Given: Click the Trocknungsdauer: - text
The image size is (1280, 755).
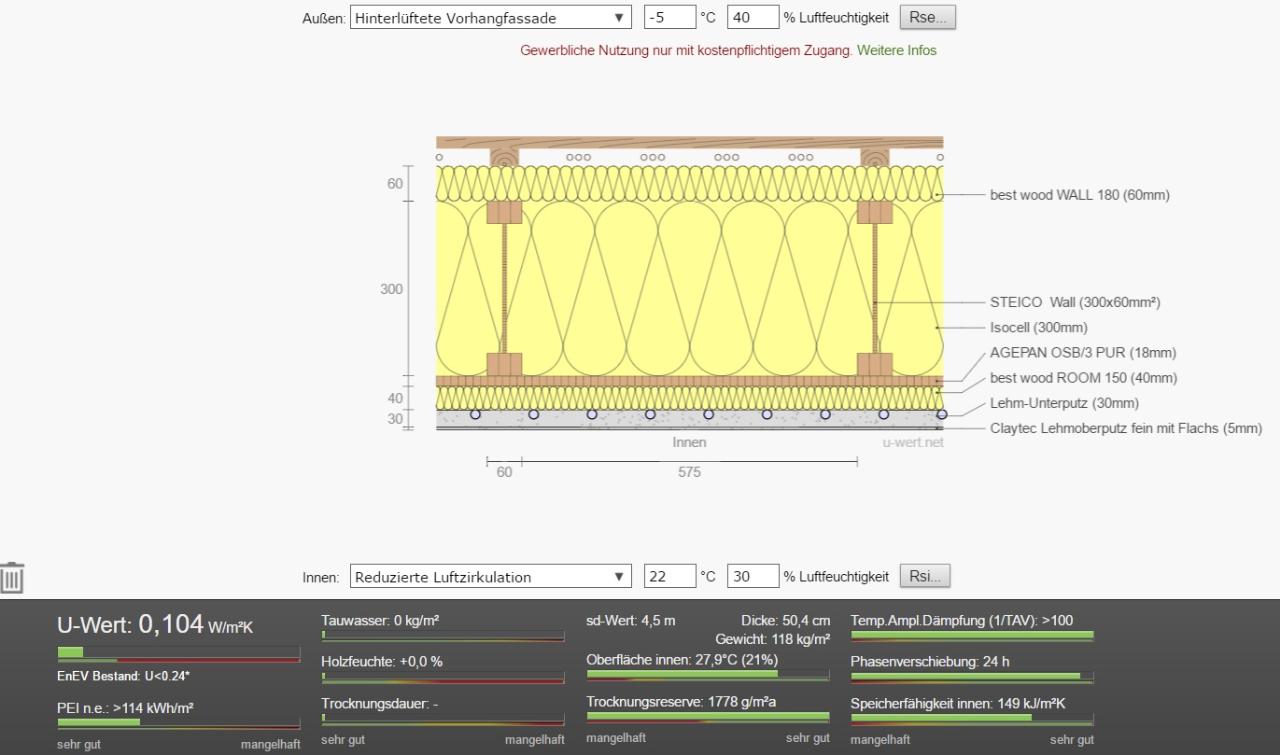Looking at the screenshot, I should (x=379, y=704).
